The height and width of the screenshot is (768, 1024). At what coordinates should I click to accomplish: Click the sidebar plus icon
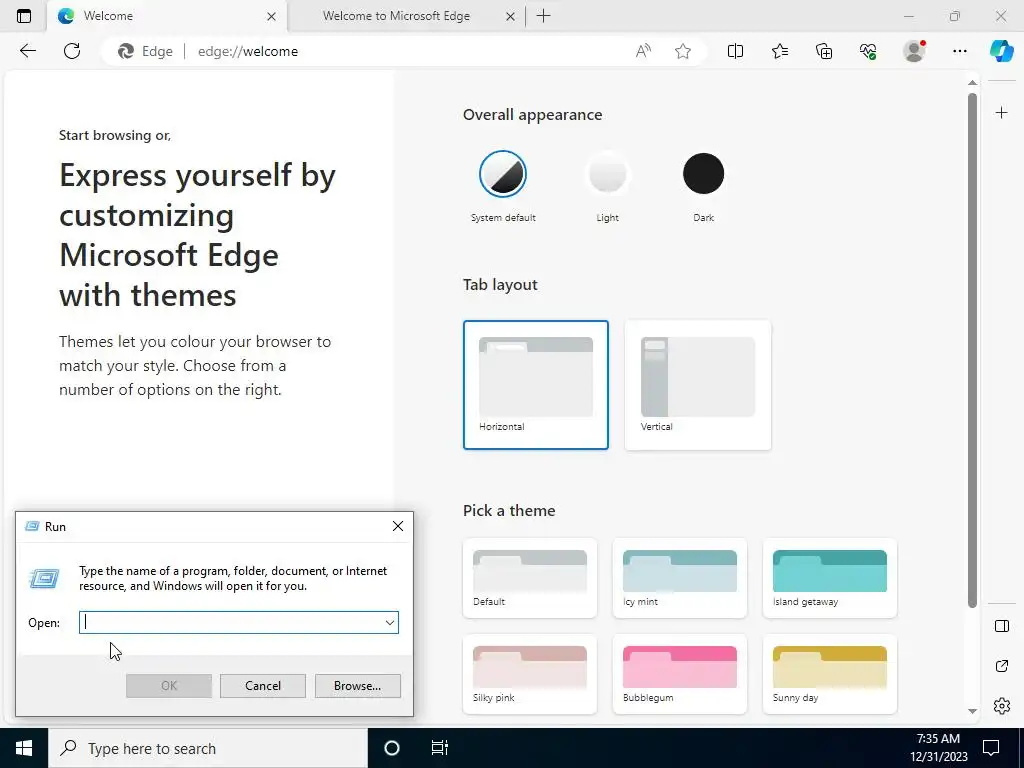point(1001,113)
